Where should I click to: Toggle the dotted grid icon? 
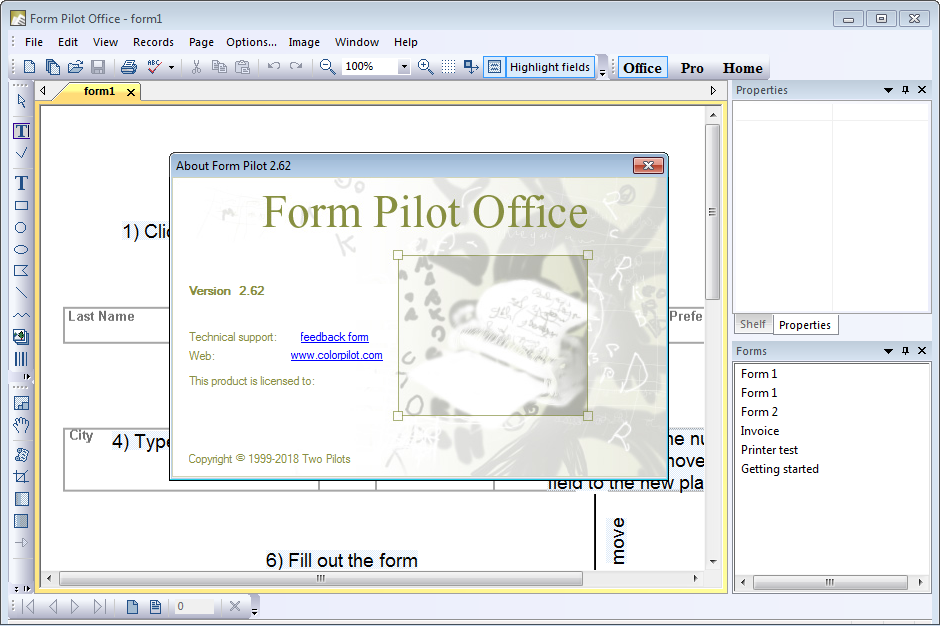[448, 67]
